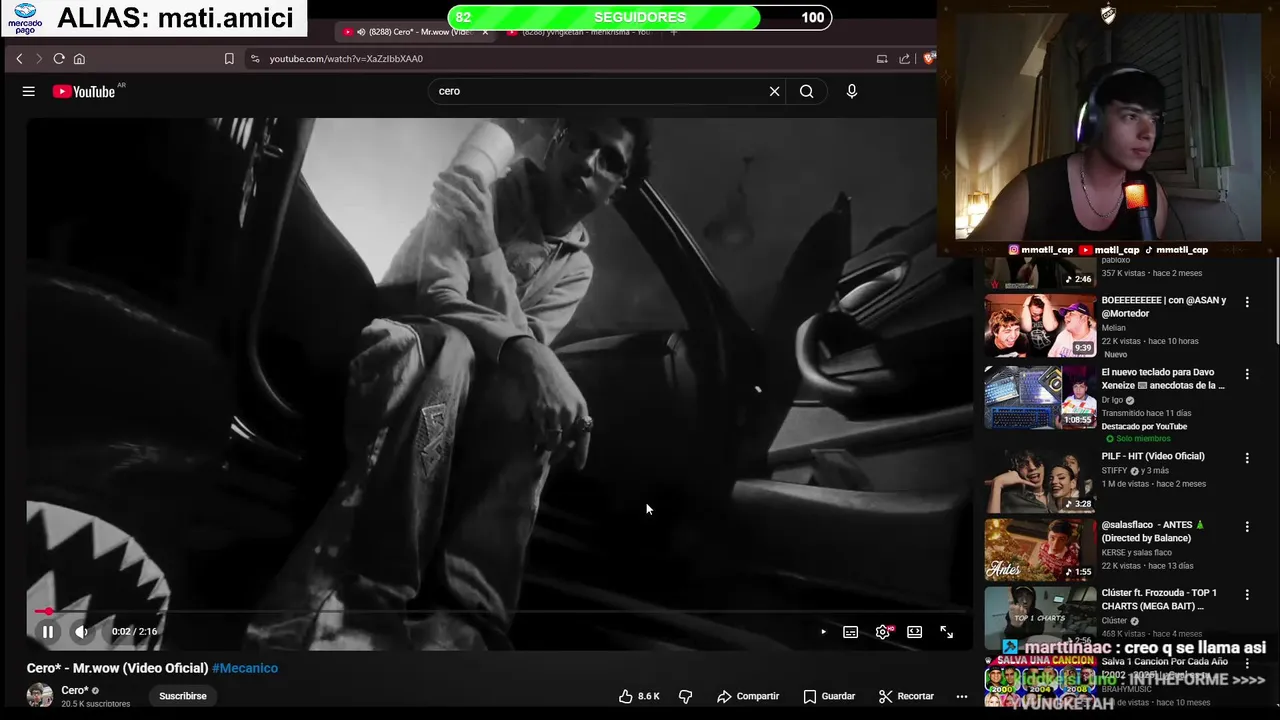Seek using the red video progress bar

click(x=498, y=610)
